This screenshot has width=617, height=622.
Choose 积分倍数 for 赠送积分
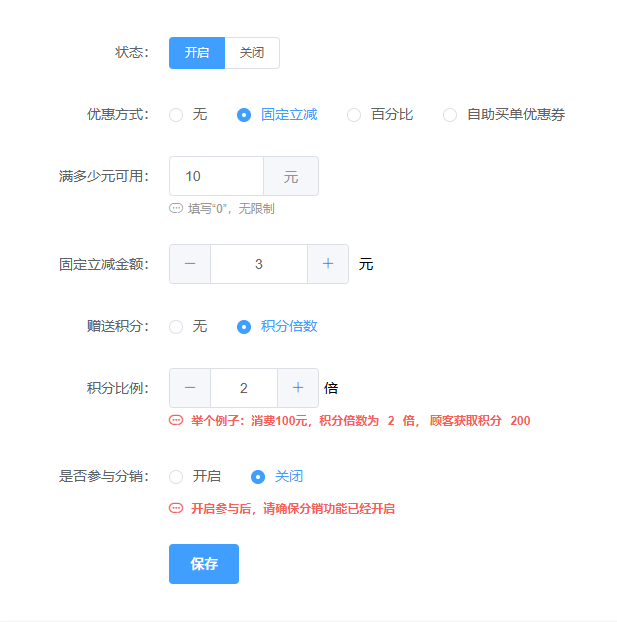(244, 327)
